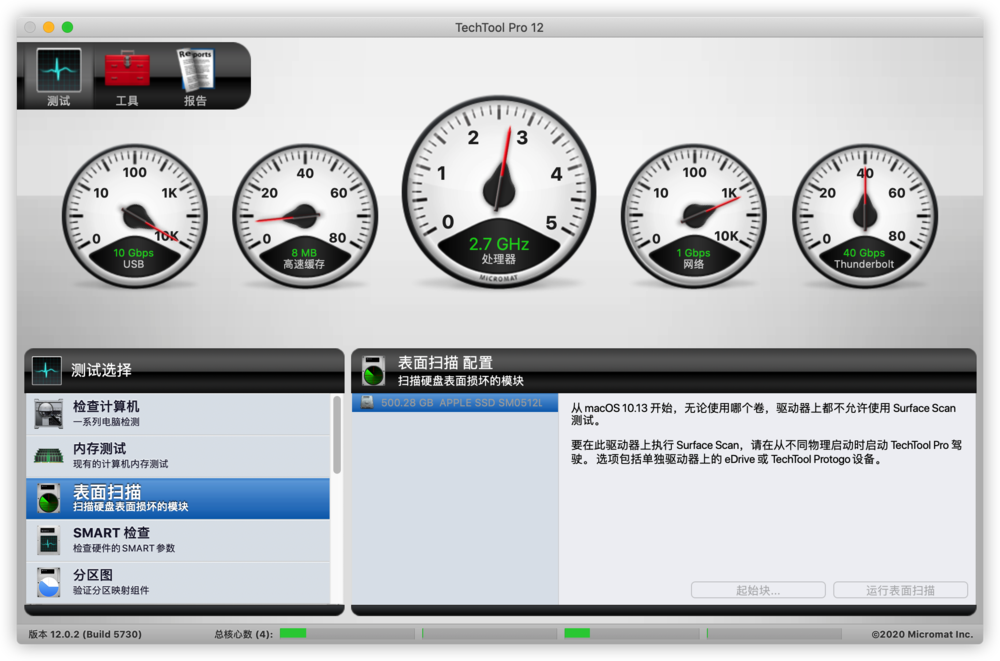Image resolution: width=1000 pixels, height=661 pixels.
Task: Click the 检查计算机 computer icon
Action: tap(48, 413)
